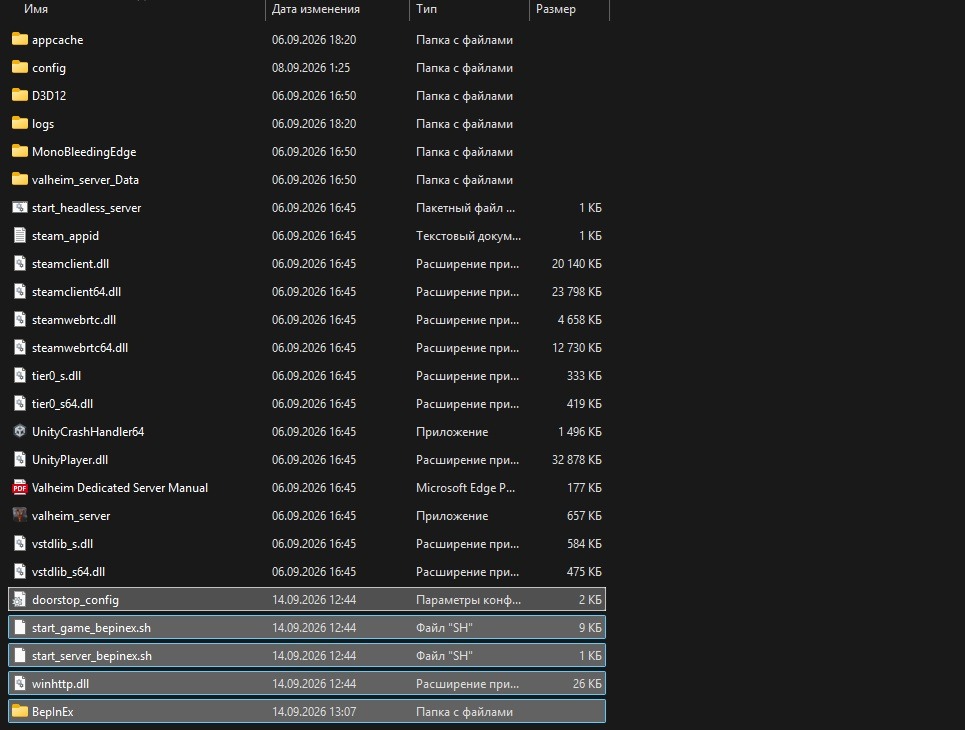The image size is (965, 730).
Task: Click the steam_appid text file icon
Action: coord(20,235)
